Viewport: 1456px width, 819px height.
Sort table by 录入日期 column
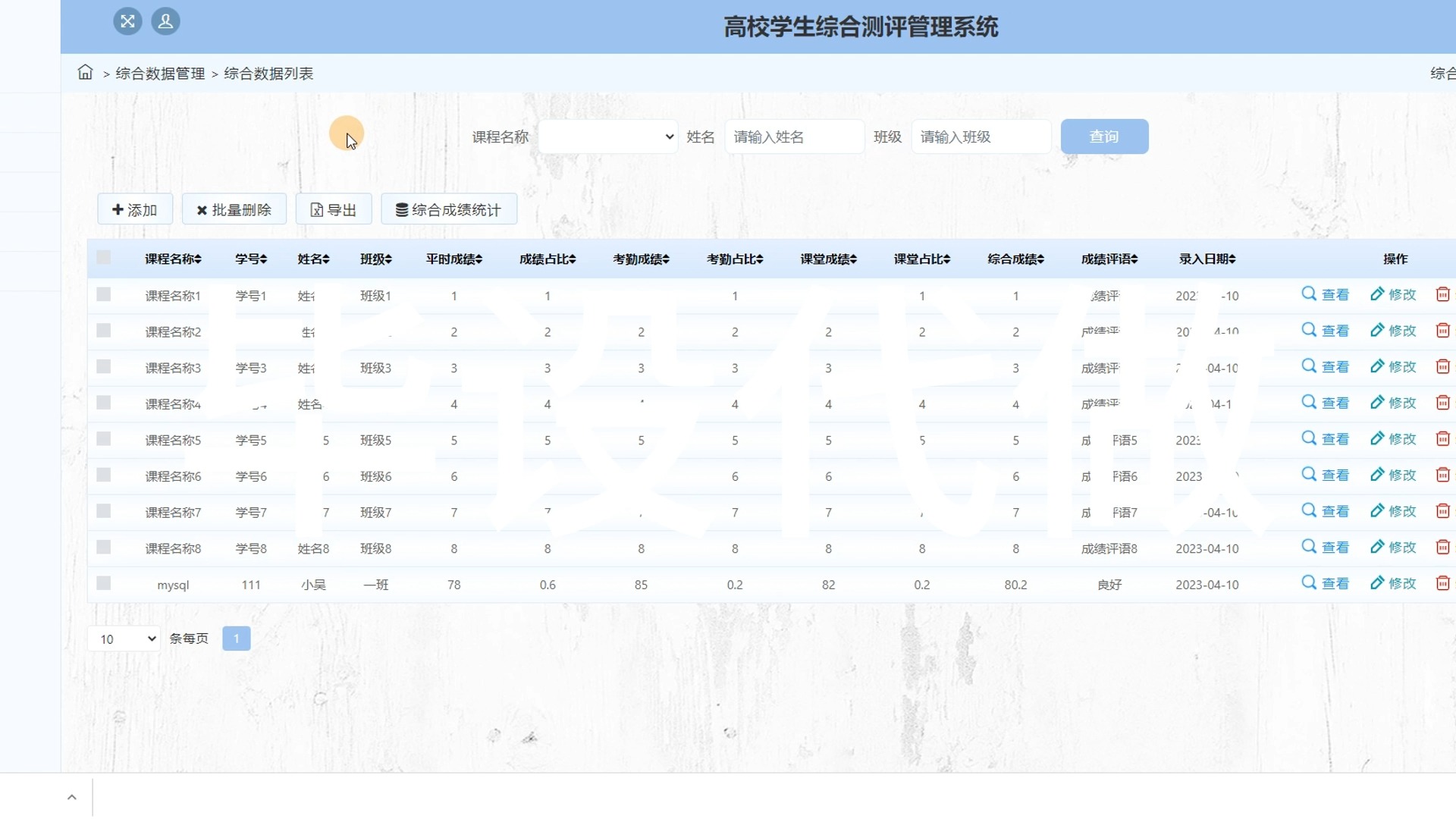pyautogui.click(x=1207, y=259)
